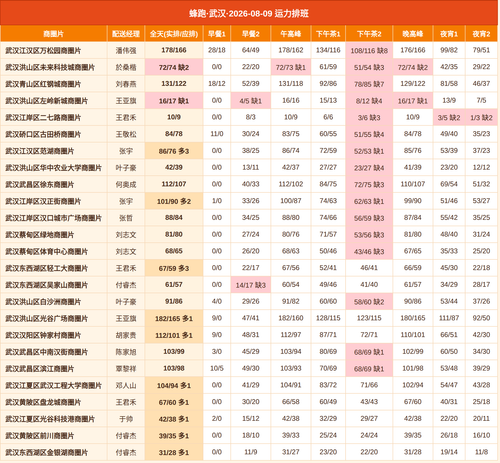This screenshot has height=463, width=500.
Task: Select the row name '武汉硚口区古田桥商圈片'
Action: pyautogui.click(x=43, y=134)
